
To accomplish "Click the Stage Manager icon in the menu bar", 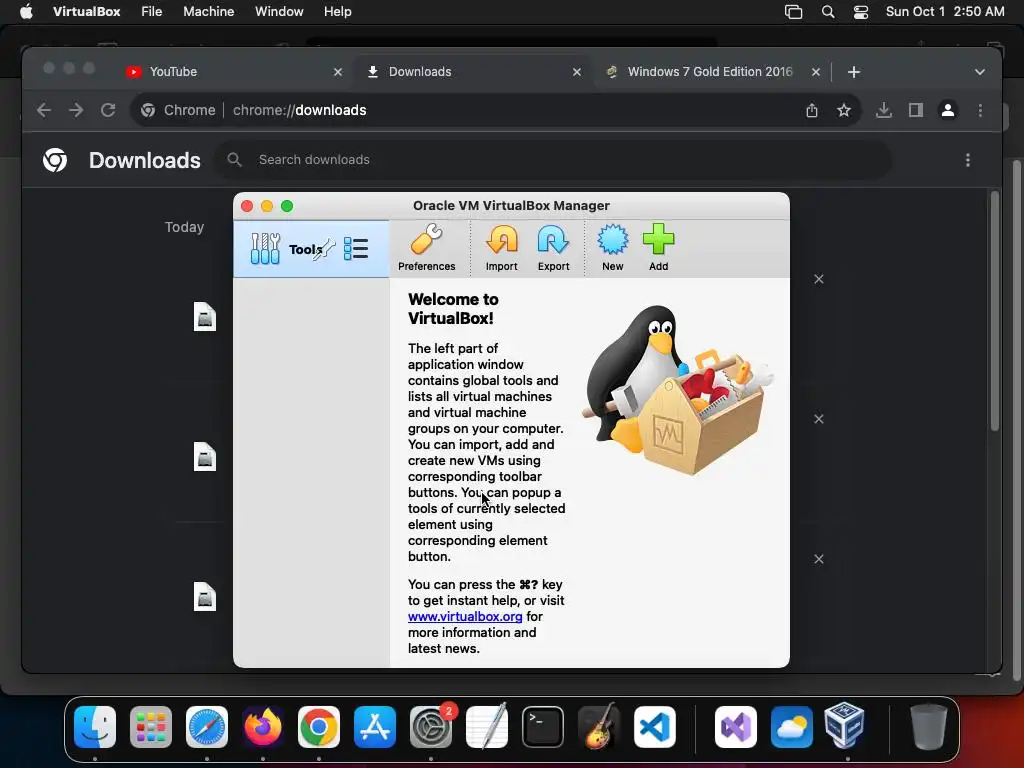I will click(793, 12).
